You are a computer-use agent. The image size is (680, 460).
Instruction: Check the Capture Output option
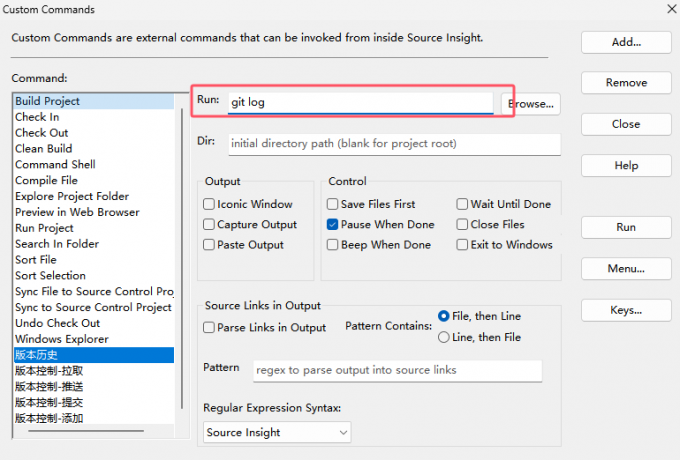(x=209, y=224)
